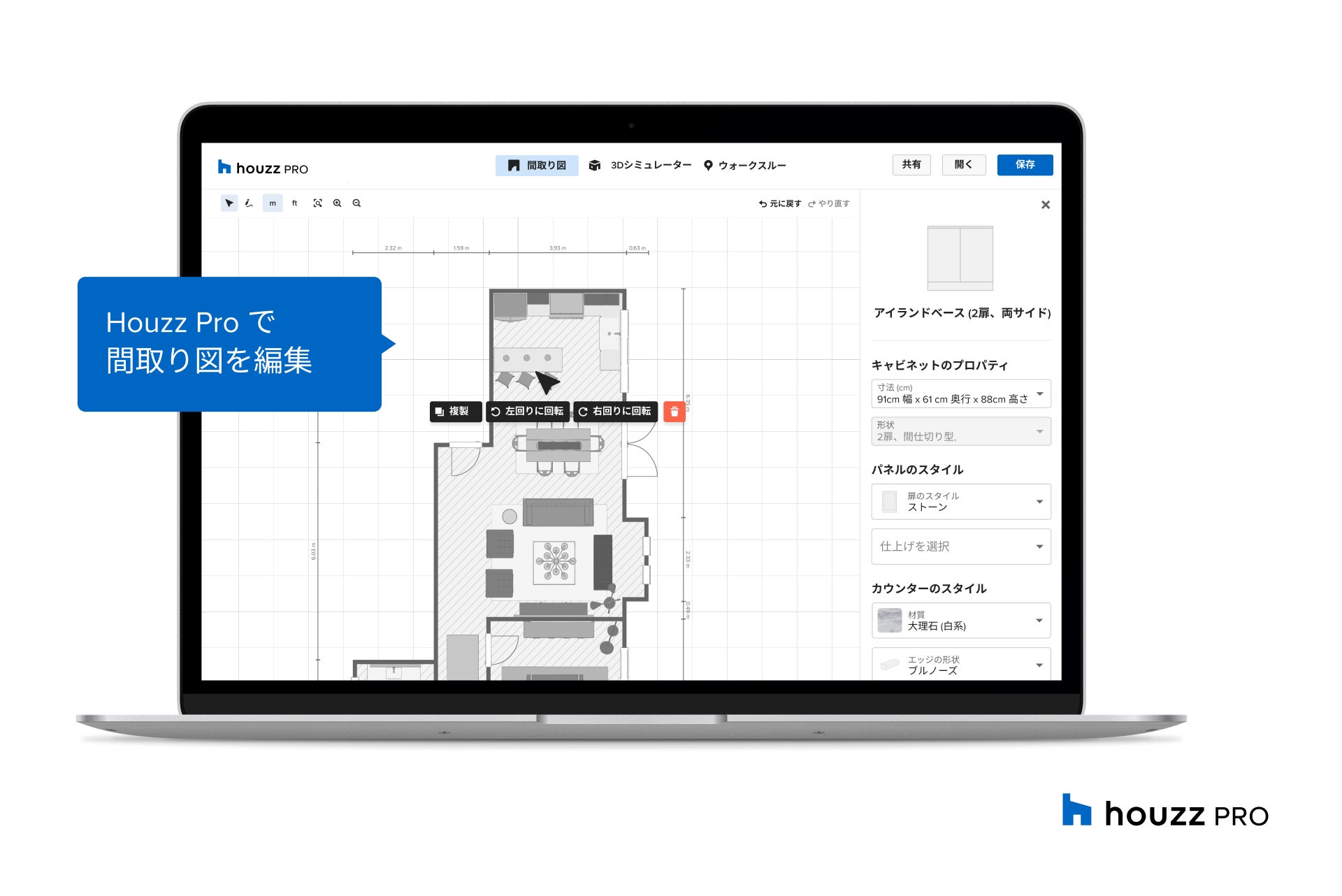
Task: Click the 元に戻す undo button
Action: (x=780, y=204)
